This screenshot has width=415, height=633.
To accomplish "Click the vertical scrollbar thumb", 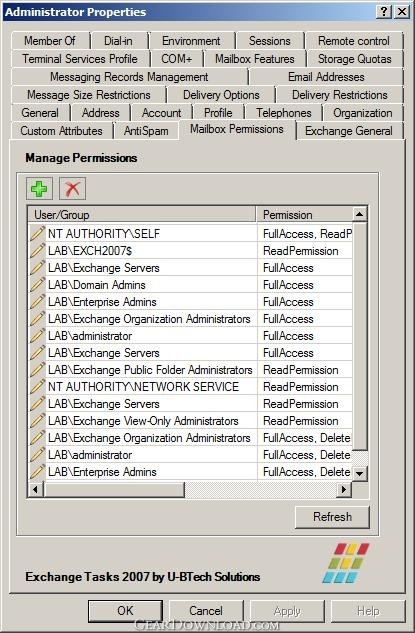I will point(359,336).
